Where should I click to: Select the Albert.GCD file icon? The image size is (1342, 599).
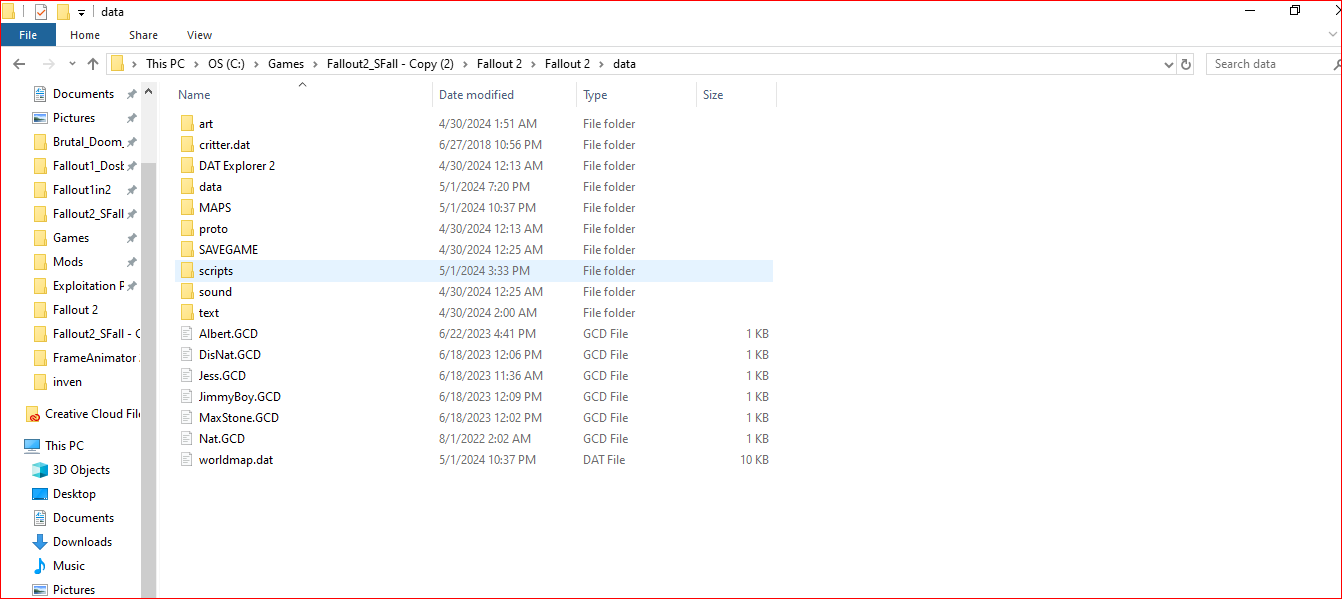[187, 334]
